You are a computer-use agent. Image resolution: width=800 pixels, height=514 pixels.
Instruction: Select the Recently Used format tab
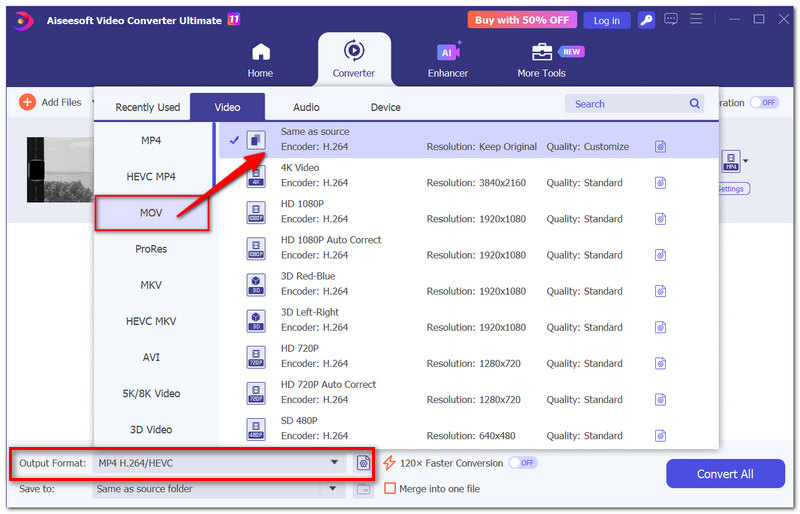point(147,107)
